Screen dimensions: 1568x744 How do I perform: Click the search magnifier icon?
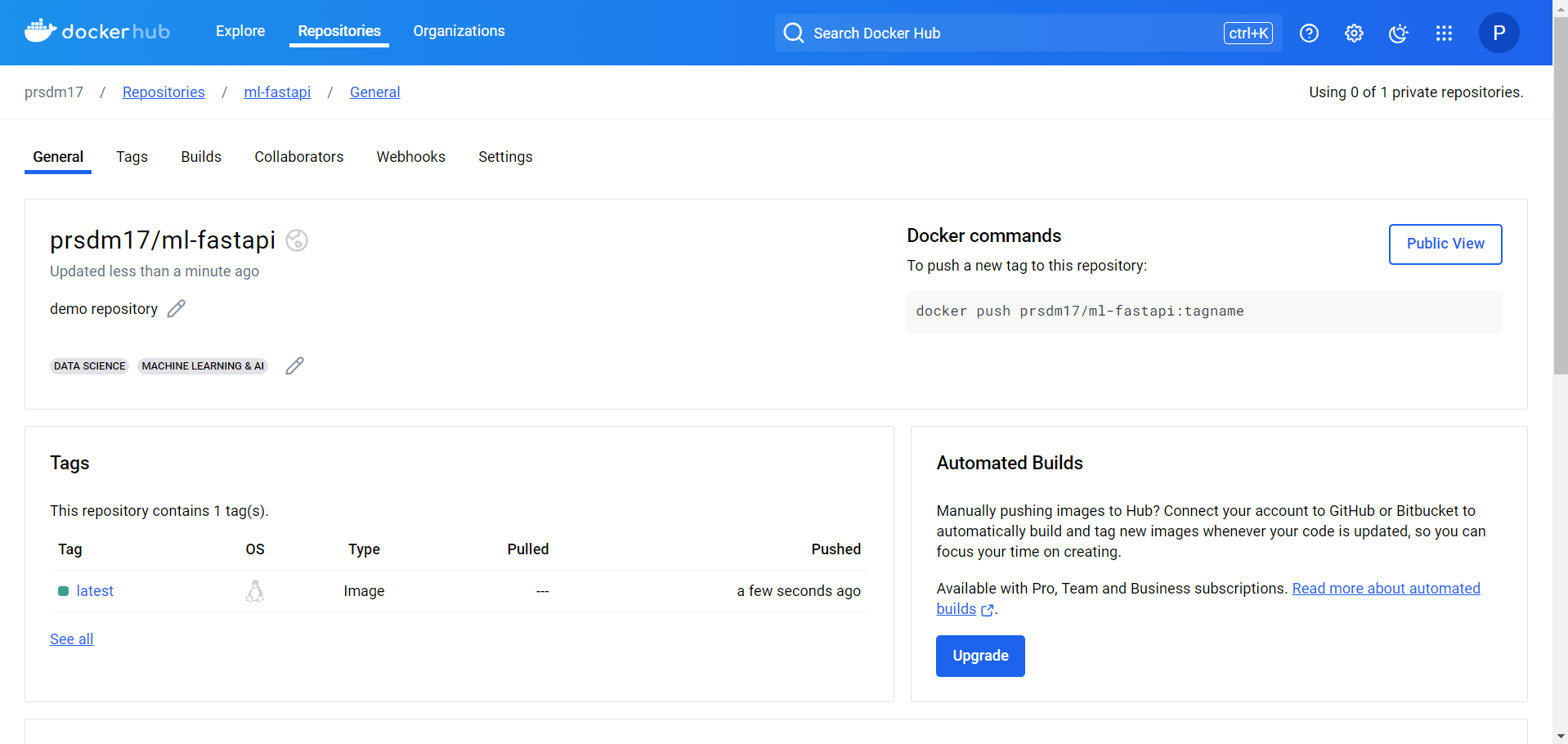(793, 33)
